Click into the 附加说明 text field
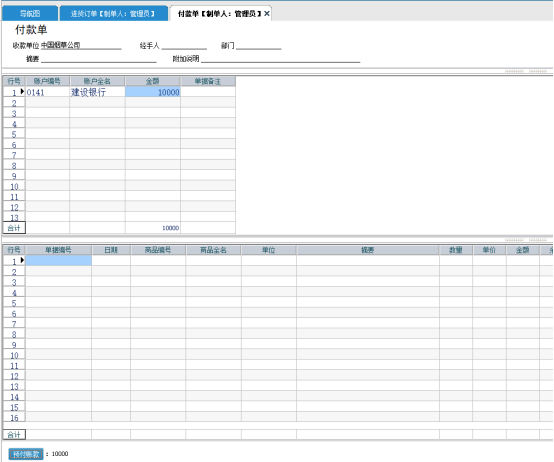The width and height of the screenshot is (554, 462). click(x=281, y=59)
